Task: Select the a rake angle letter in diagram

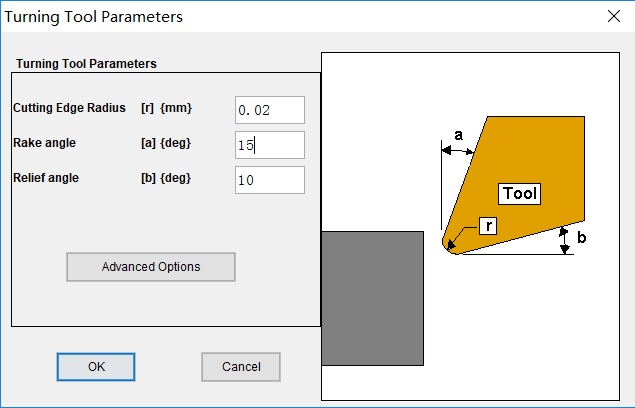Action: point(458,133)
